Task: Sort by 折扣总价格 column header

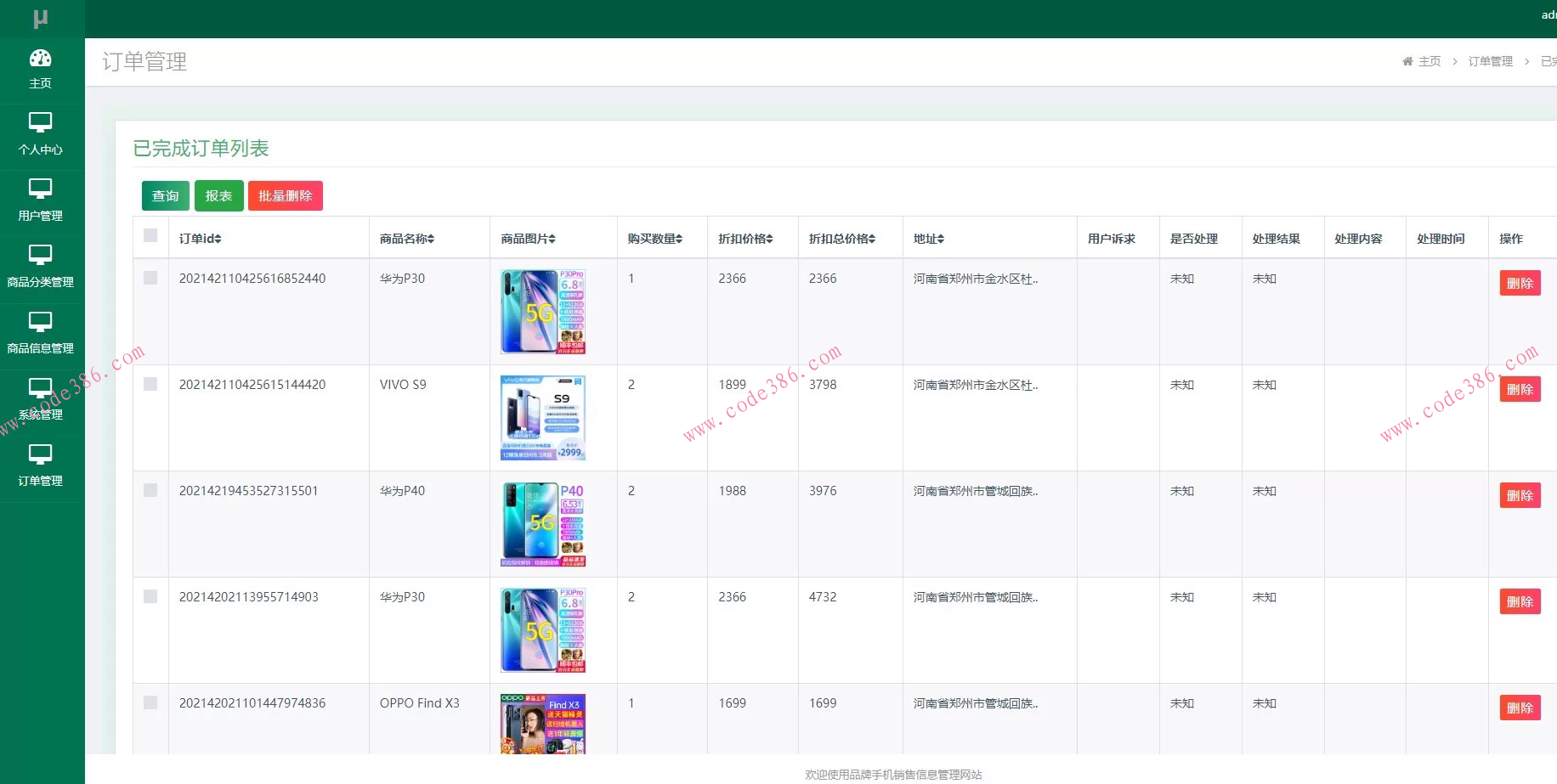Action: [841, 239]
